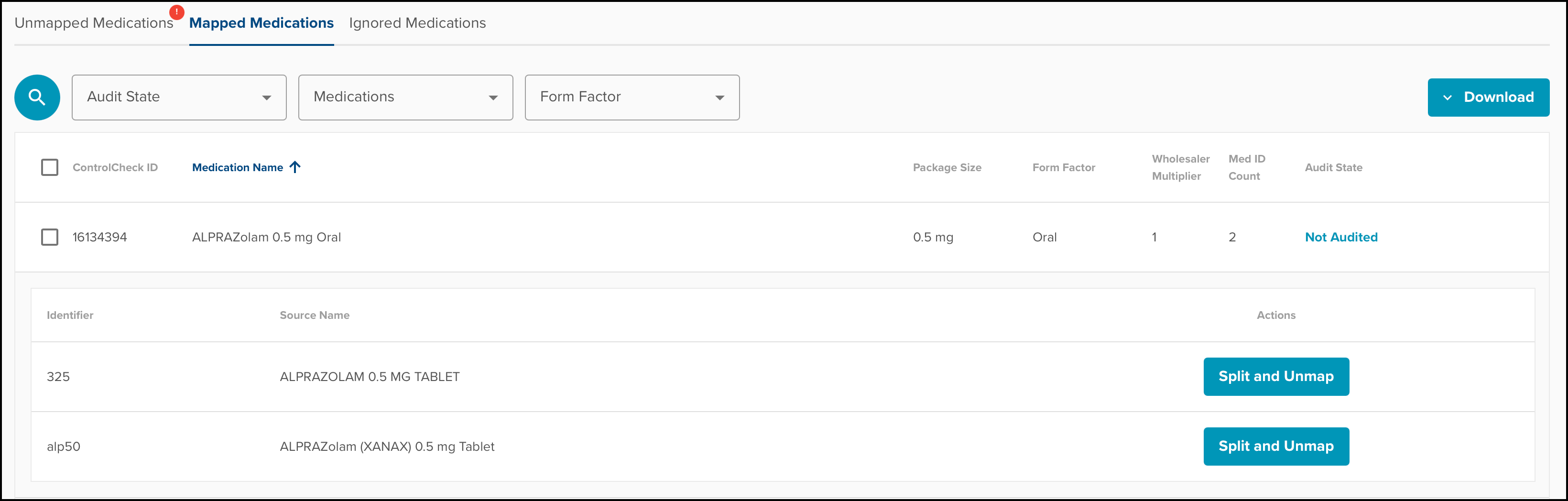Select the Mapped Medications tab
1568x501 pixels.
[x=261, y=23]
